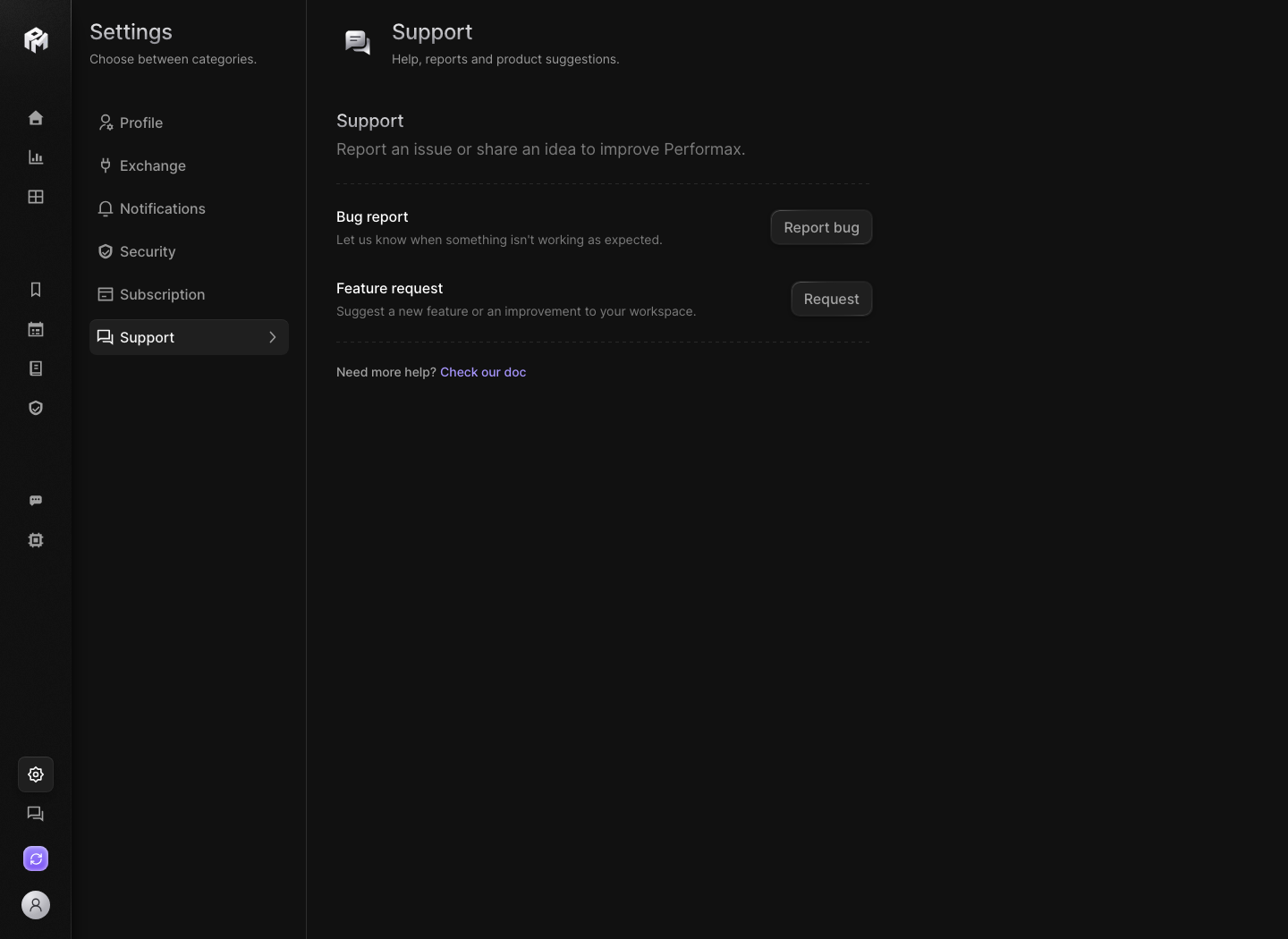Open the Check our doc link
The width and height of the screenshot is (1288, 939).
483,372
